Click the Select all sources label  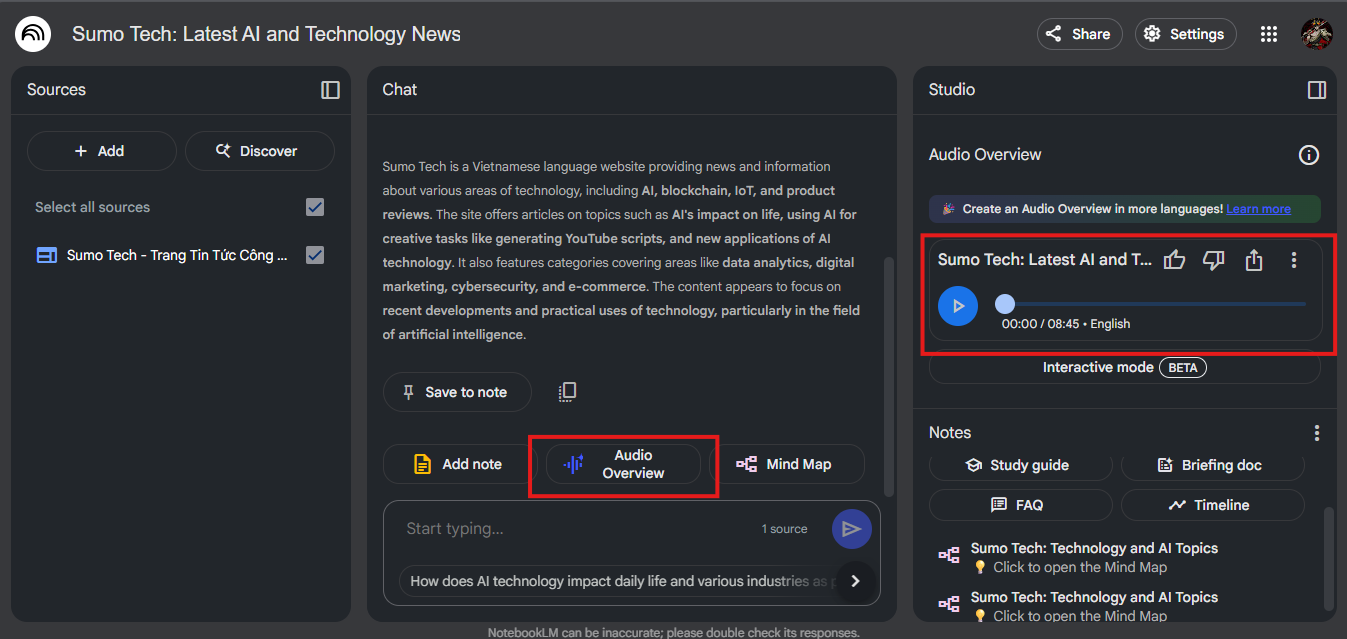coord(92,207)
